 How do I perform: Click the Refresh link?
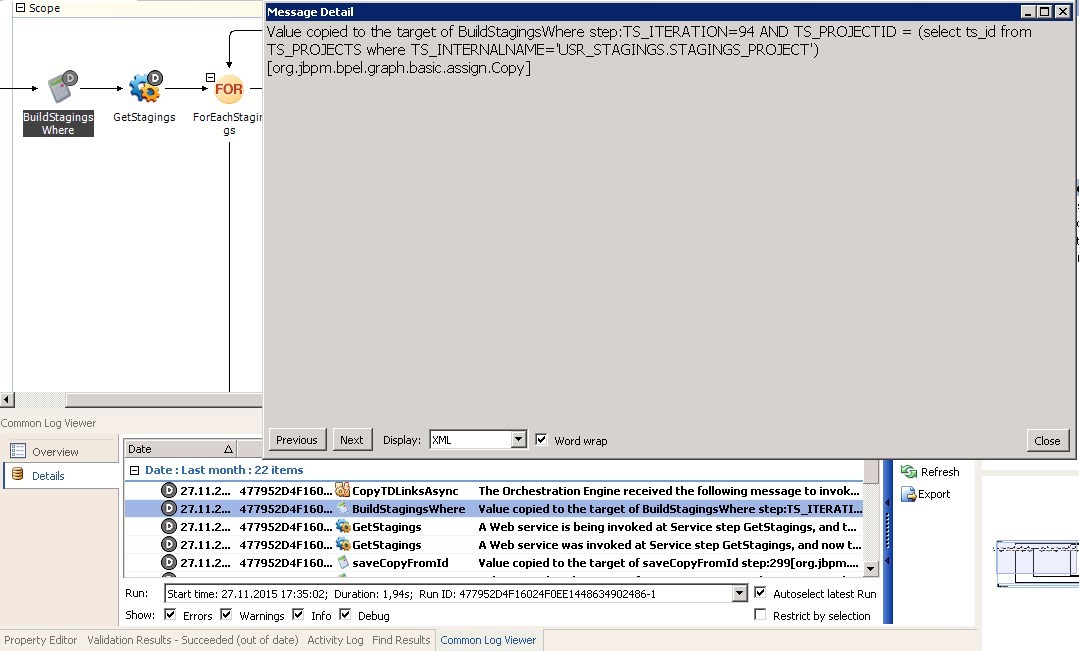(x=940, y=472)
